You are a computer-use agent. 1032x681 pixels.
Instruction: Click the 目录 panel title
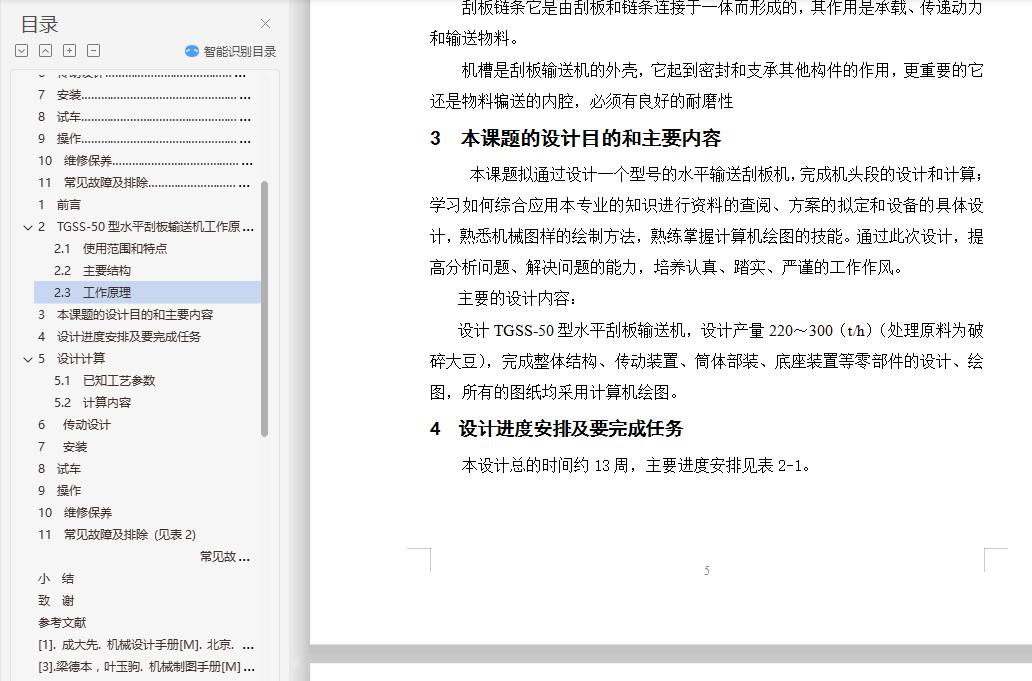coord(39,24)
